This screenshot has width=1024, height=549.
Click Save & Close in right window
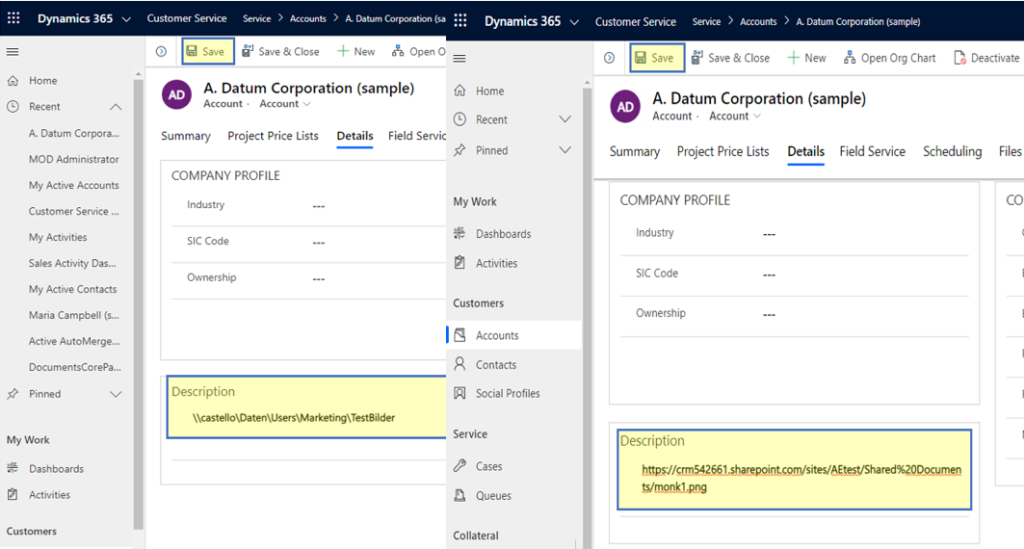point(731,58)
